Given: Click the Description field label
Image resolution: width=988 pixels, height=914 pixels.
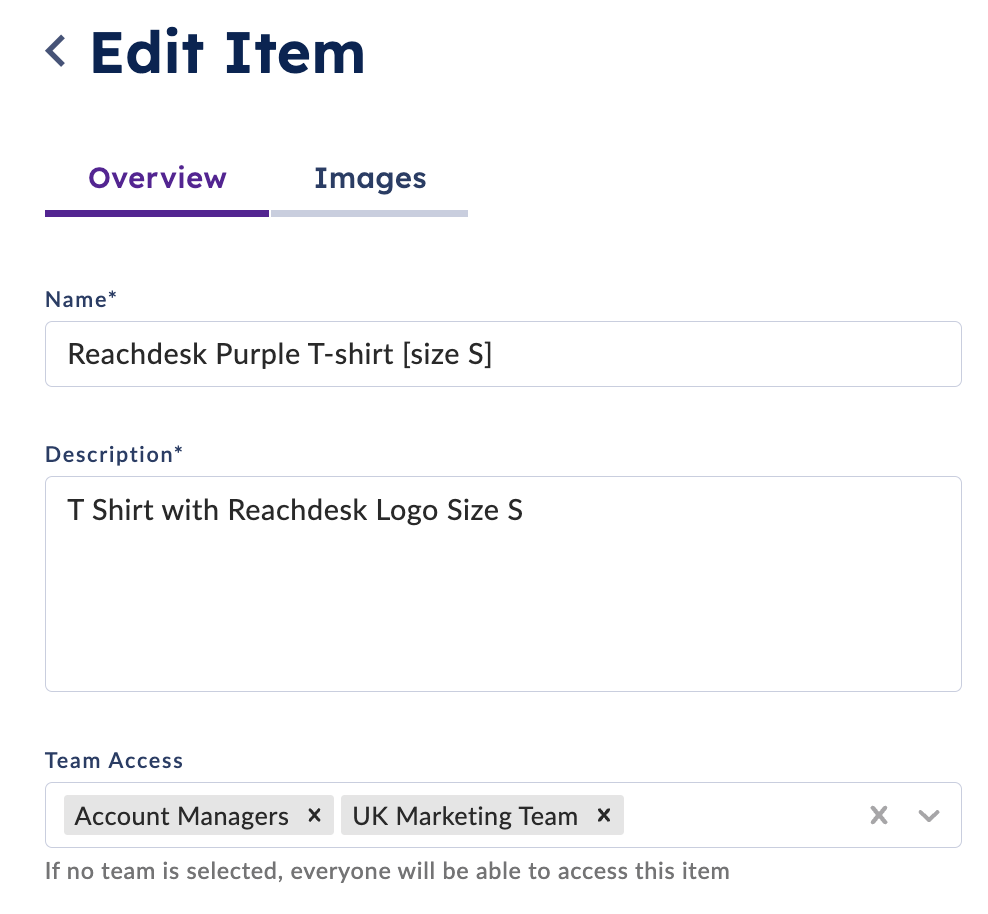Looking at the screenshot, I should [114, 454].
